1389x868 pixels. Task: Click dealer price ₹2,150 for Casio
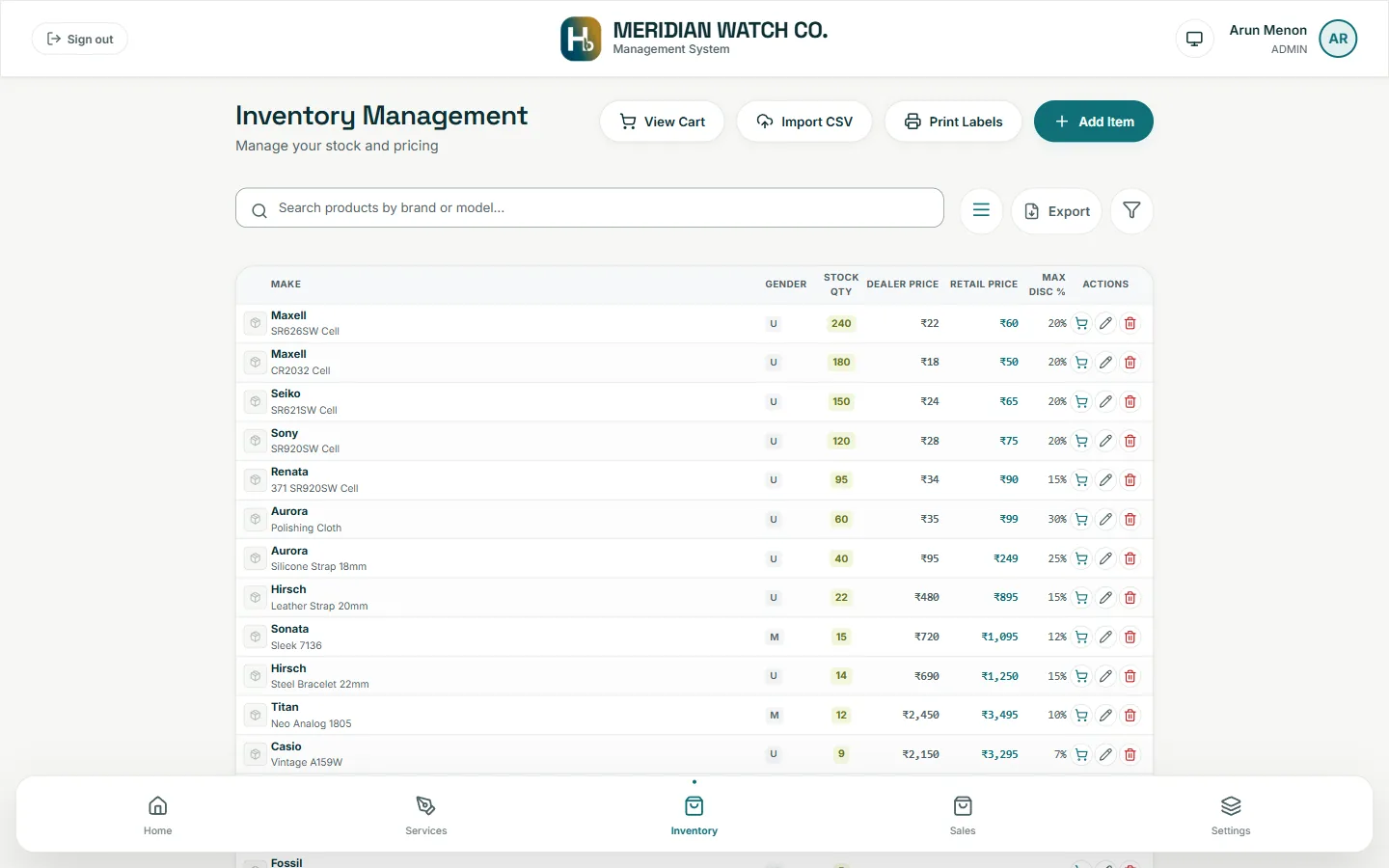click(x=920, y=755)
